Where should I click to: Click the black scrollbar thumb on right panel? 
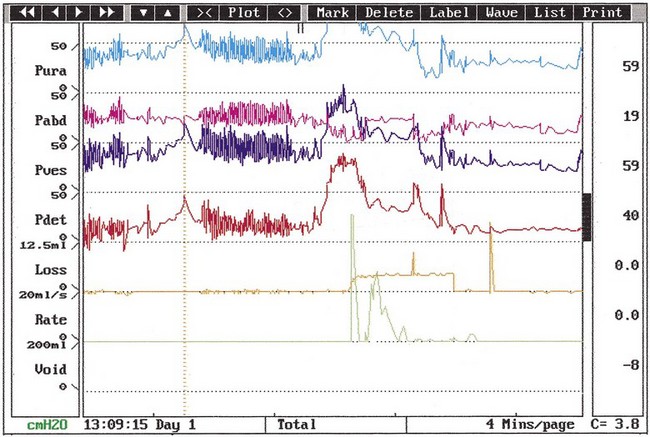tap(587, 217)
